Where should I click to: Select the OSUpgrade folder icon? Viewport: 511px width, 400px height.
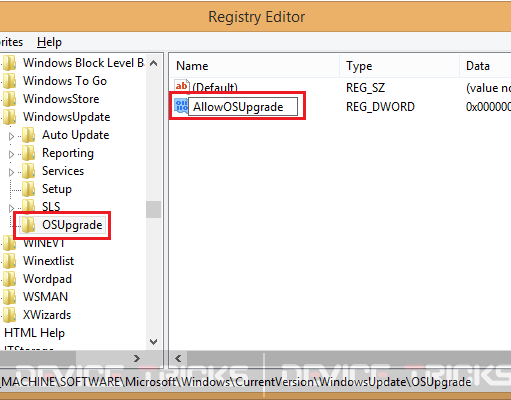tap(28, 225)
